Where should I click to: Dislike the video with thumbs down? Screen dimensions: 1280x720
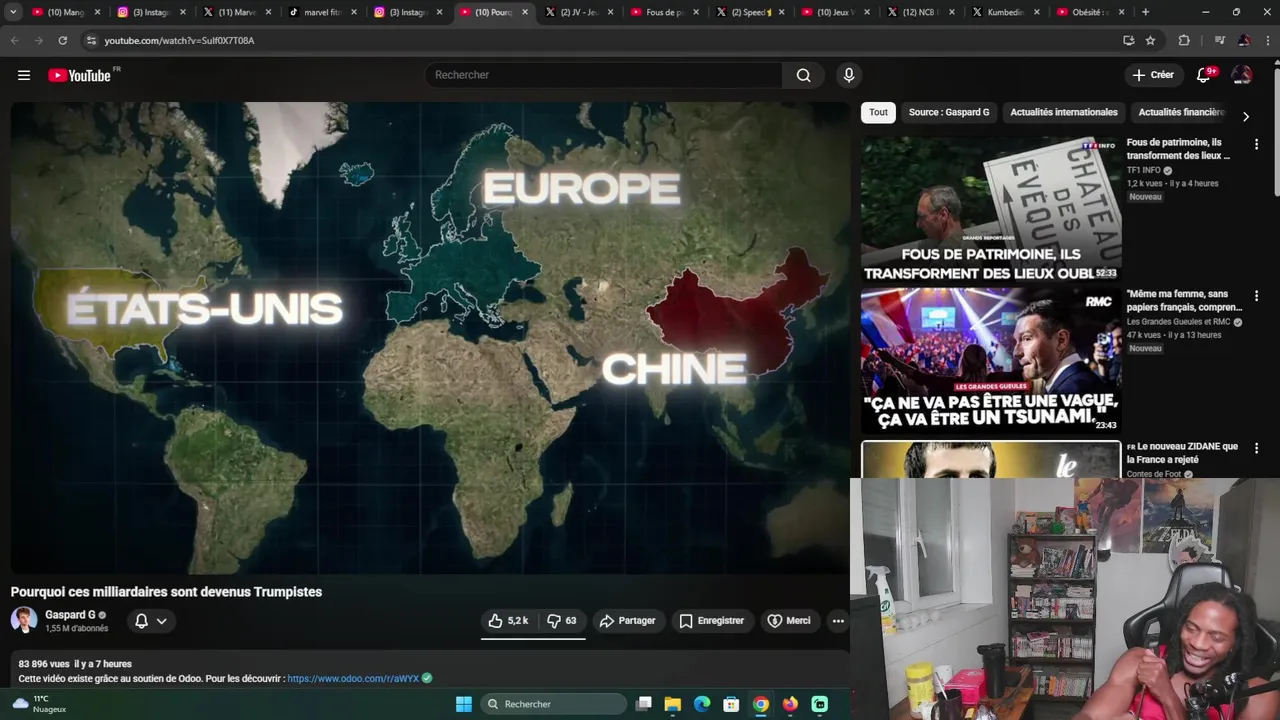pyautogui.click(x=562, y=621)
